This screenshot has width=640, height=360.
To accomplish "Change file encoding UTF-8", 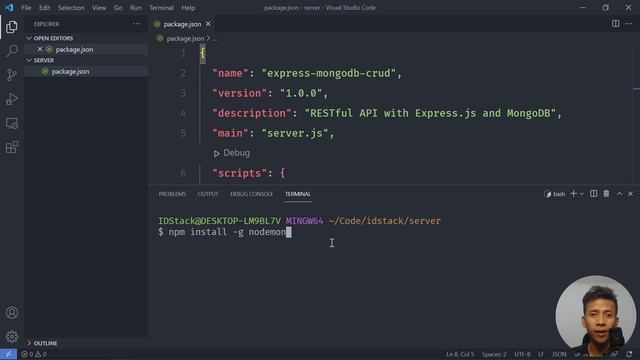I will click(522, 354).
